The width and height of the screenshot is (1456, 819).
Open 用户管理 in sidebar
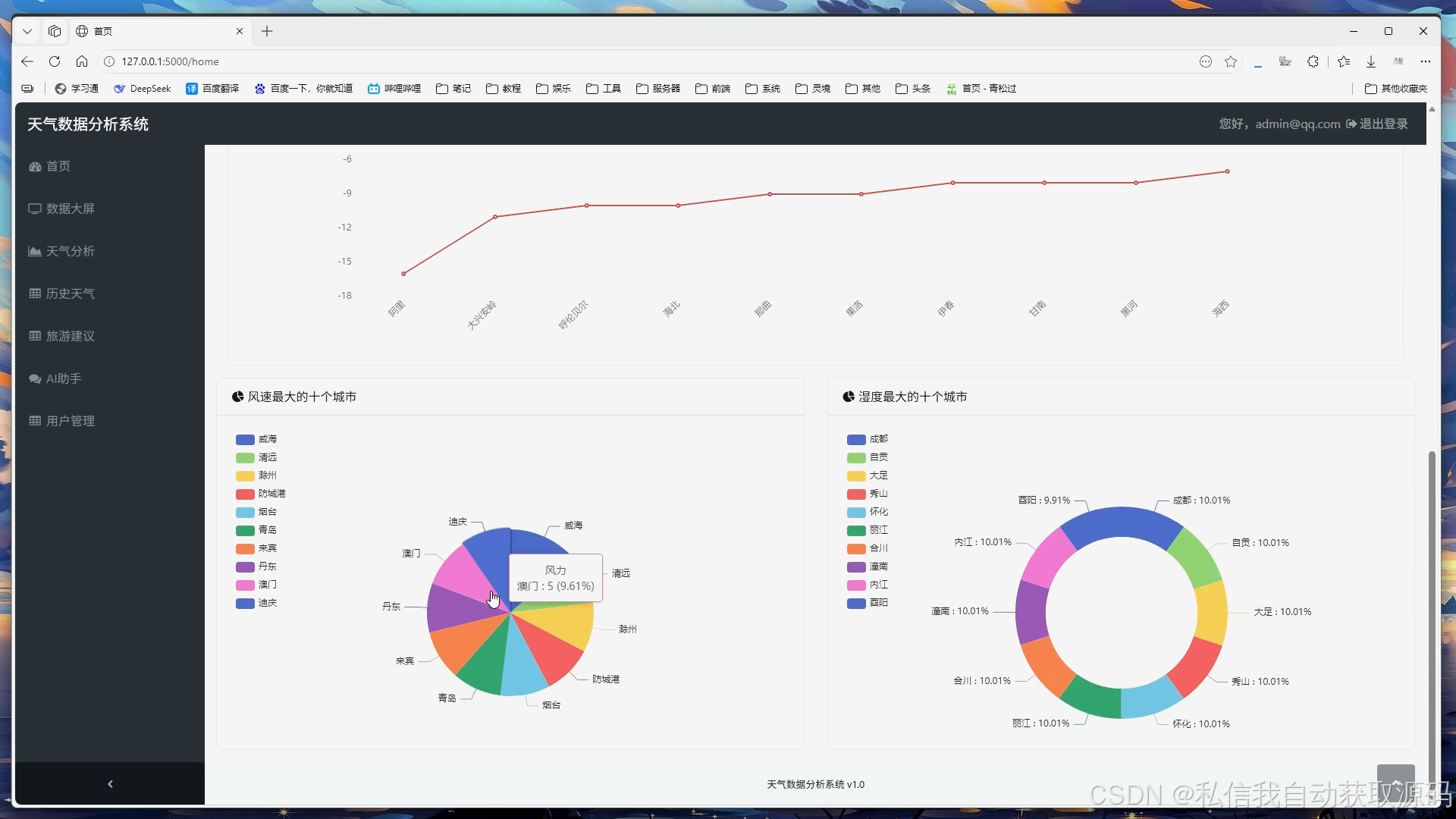[62, 421]
